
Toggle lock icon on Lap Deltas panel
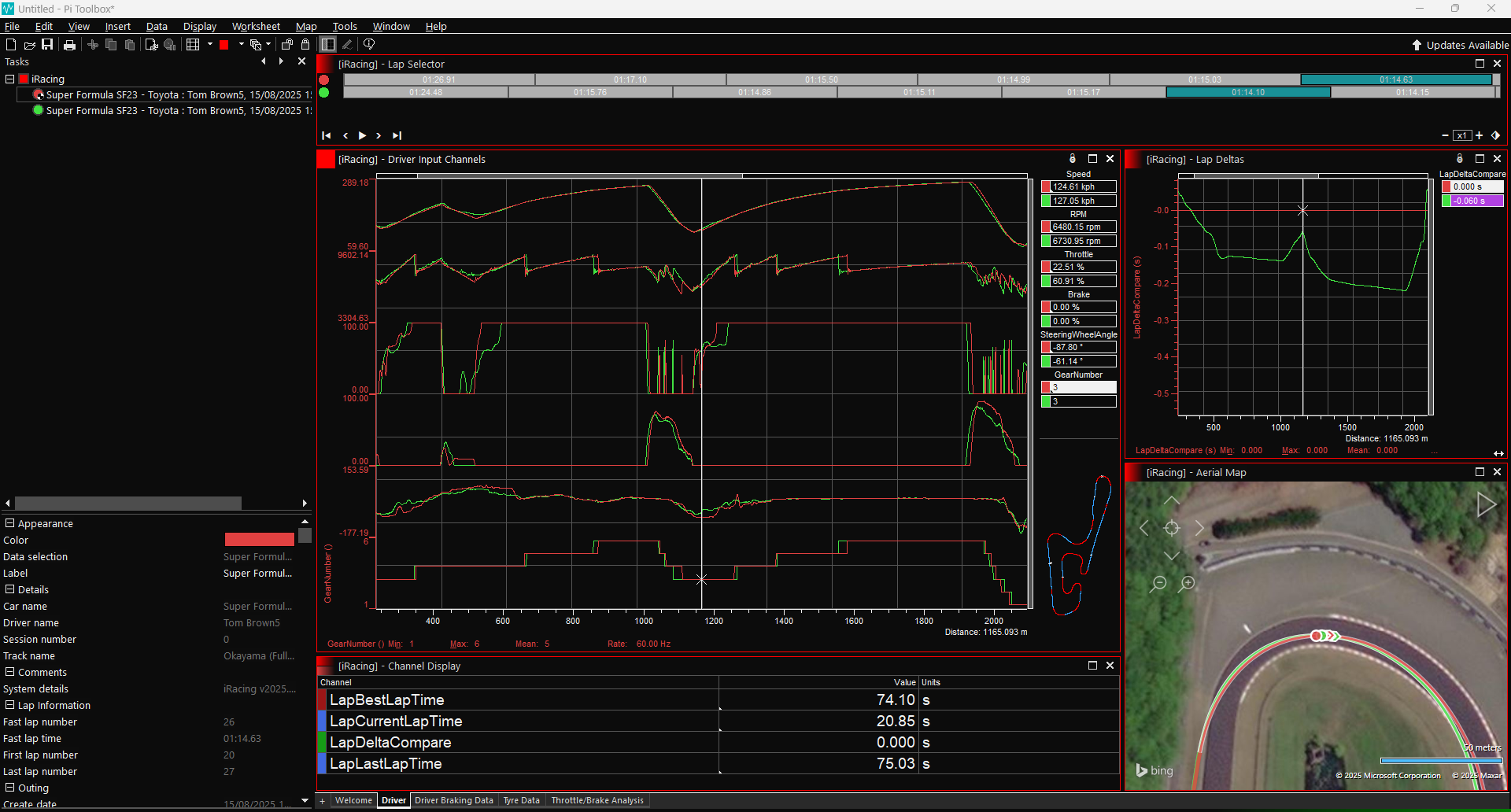coord(1459,159)
